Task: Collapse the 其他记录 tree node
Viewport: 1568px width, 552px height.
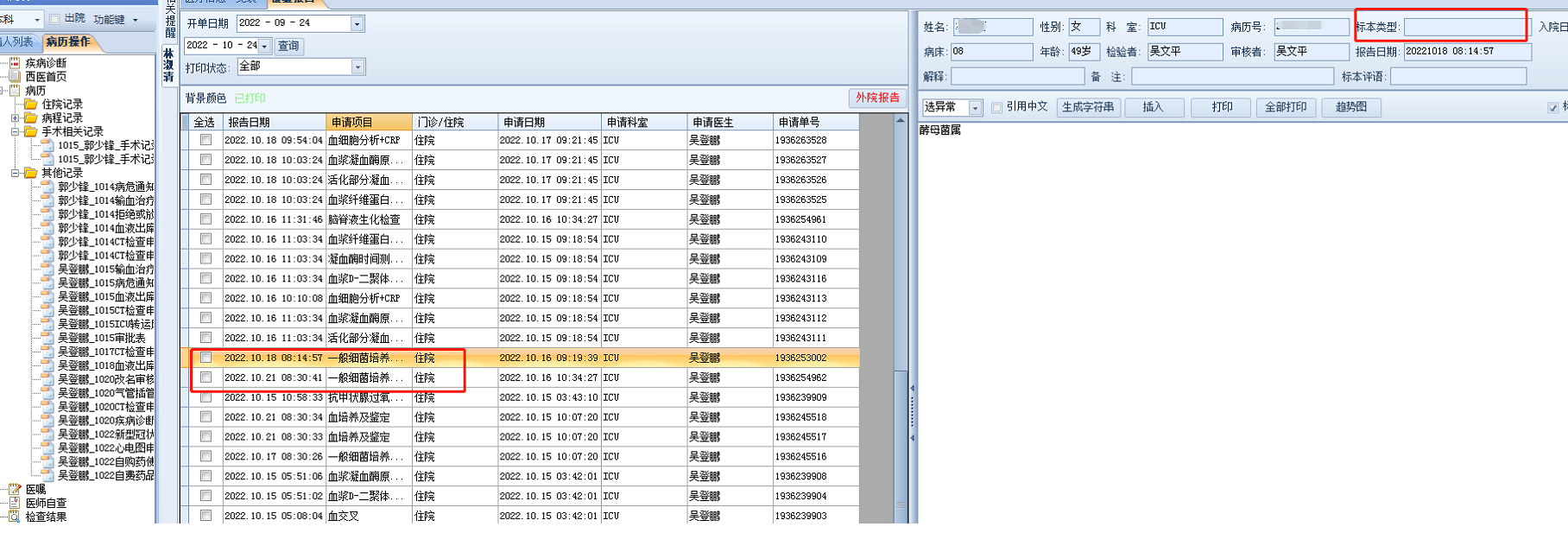Action: pyautogui.click(x=15, y=174)
